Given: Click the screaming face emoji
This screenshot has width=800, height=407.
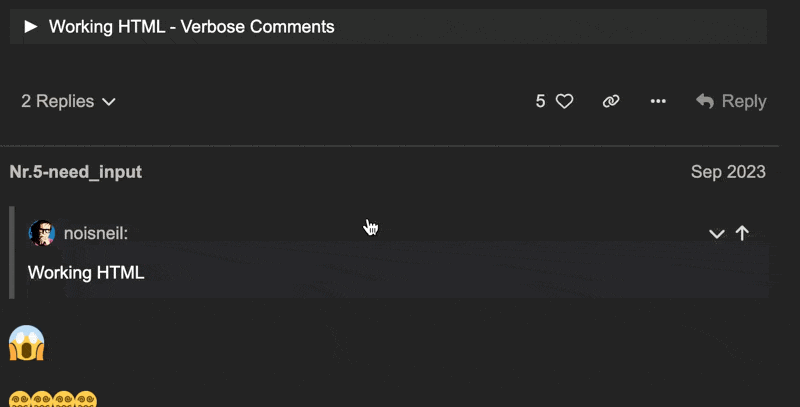Looking at the screenshot, I should coord(27,343).
